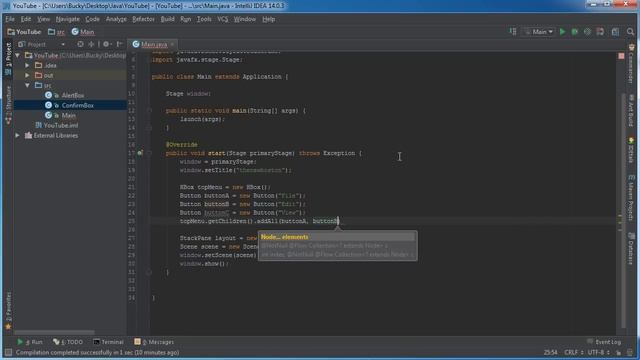The image size is (640, 360).
Task: Click the fold marker beside line 12
Action: 149,111
